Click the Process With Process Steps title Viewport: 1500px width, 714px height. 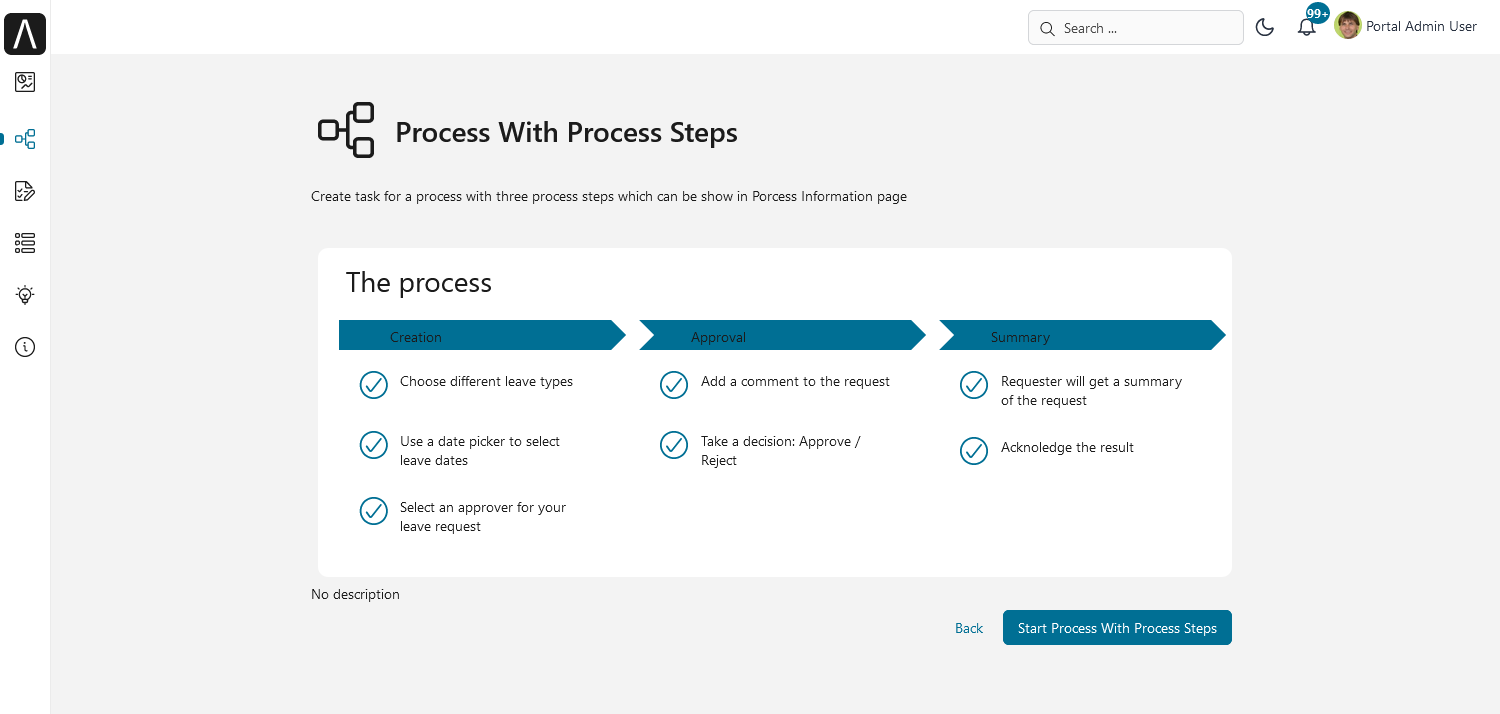point(566,132)
